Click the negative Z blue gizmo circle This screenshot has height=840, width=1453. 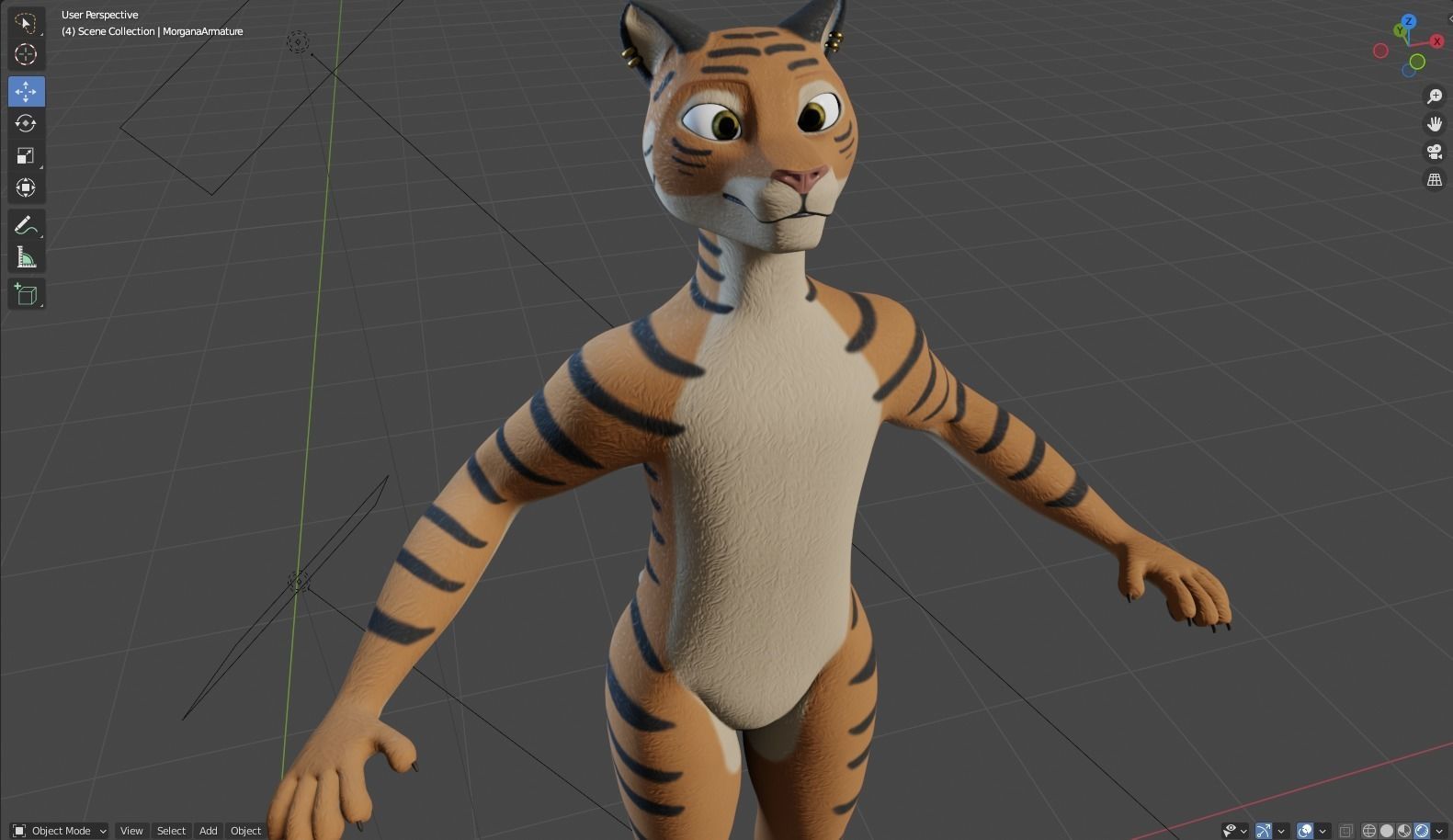point(1408,71)
